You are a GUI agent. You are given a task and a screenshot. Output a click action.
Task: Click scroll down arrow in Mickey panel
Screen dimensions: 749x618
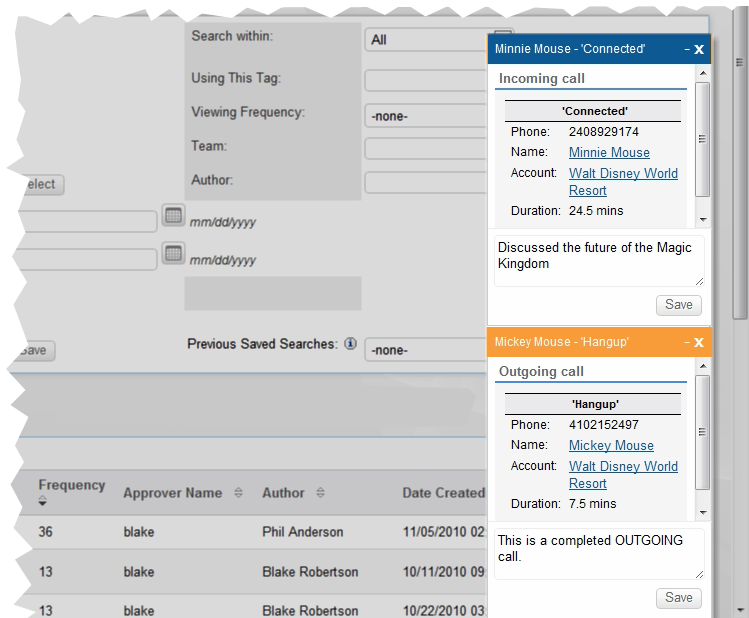coord(703,512)
